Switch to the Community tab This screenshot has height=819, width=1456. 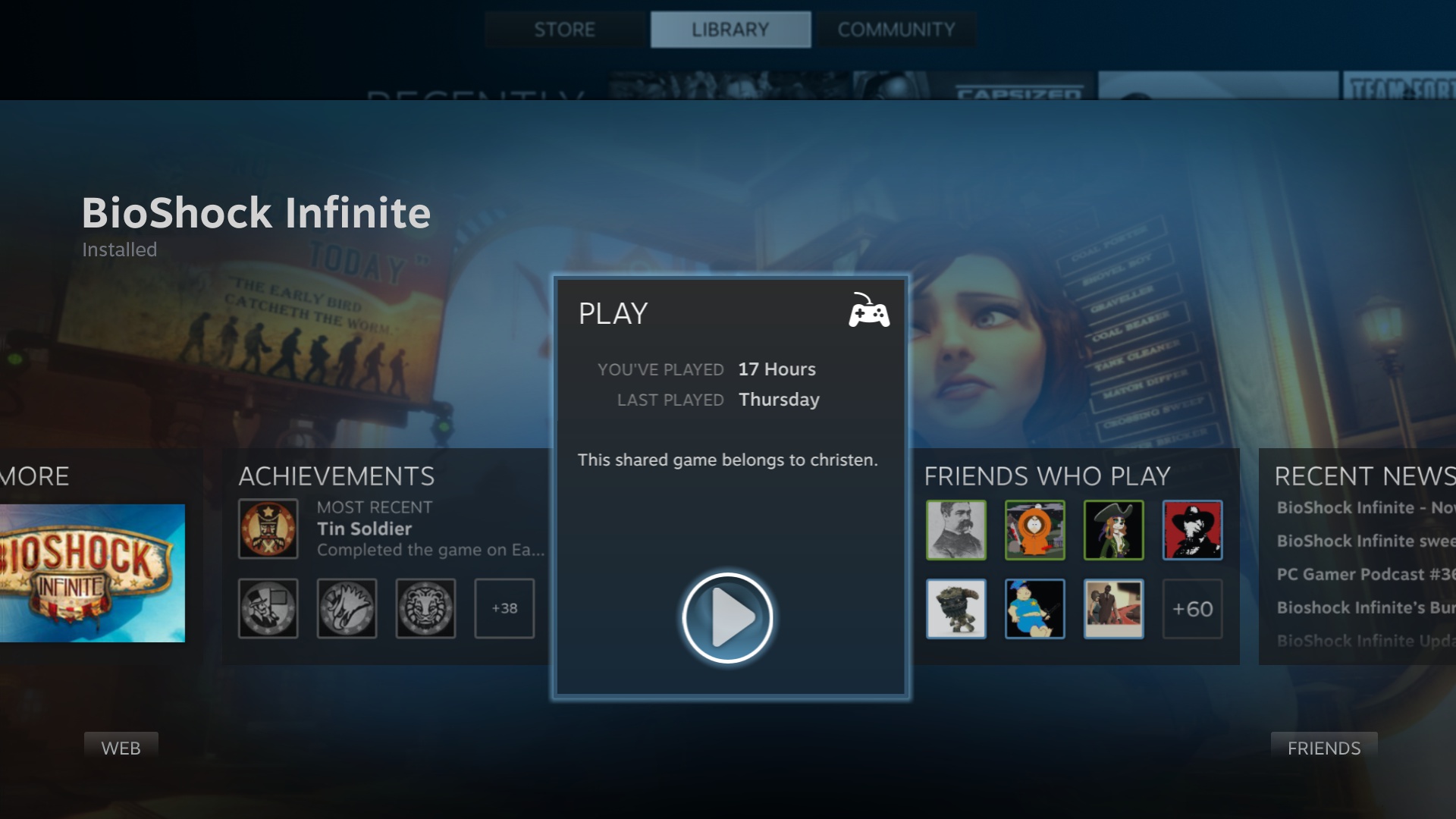tap(895, 29)
